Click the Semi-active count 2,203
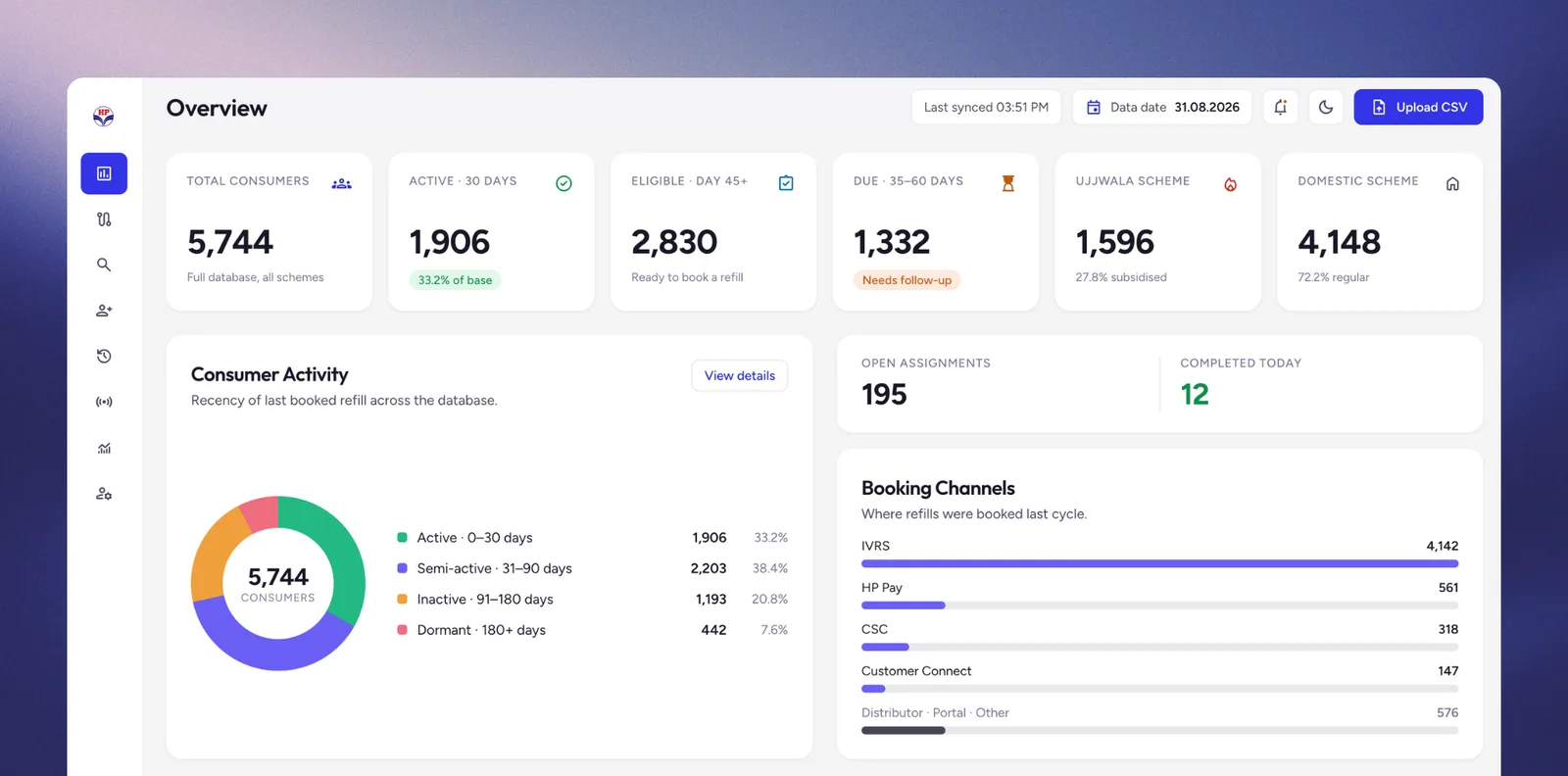Image resolution: width=1568 pixels, height=776 pixels. click(x=709, y=568)
